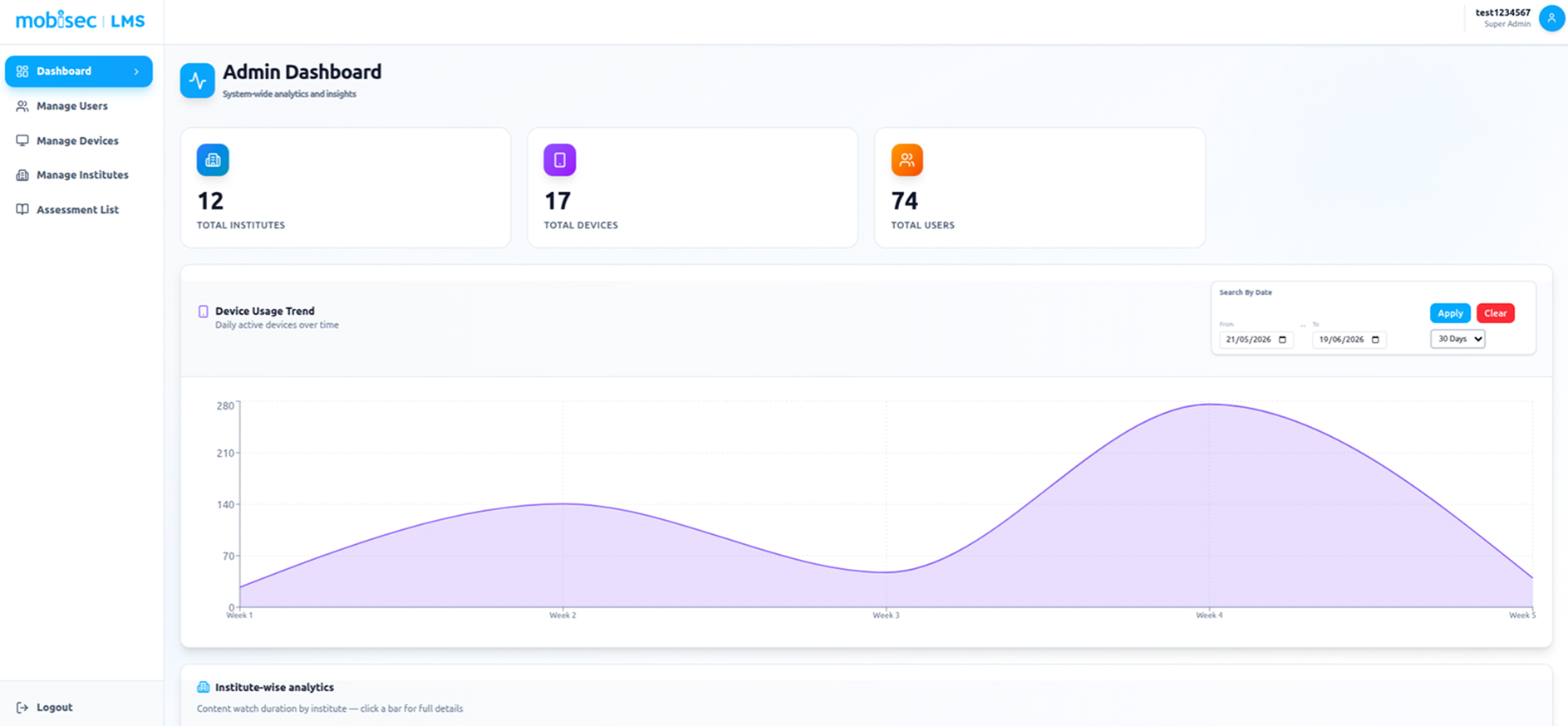Click the mobisec LMS logo
1568x726 pixels.
click(x=80, y=20)
